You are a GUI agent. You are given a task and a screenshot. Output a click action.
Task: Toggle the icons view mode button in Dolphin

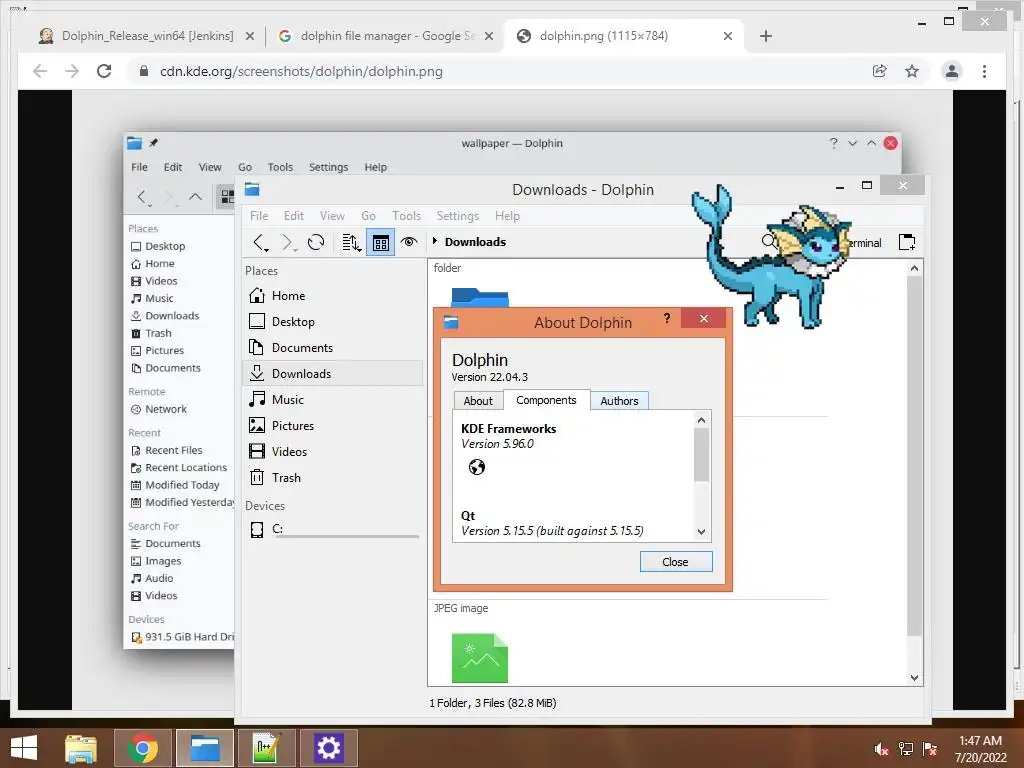pos(380,242)
